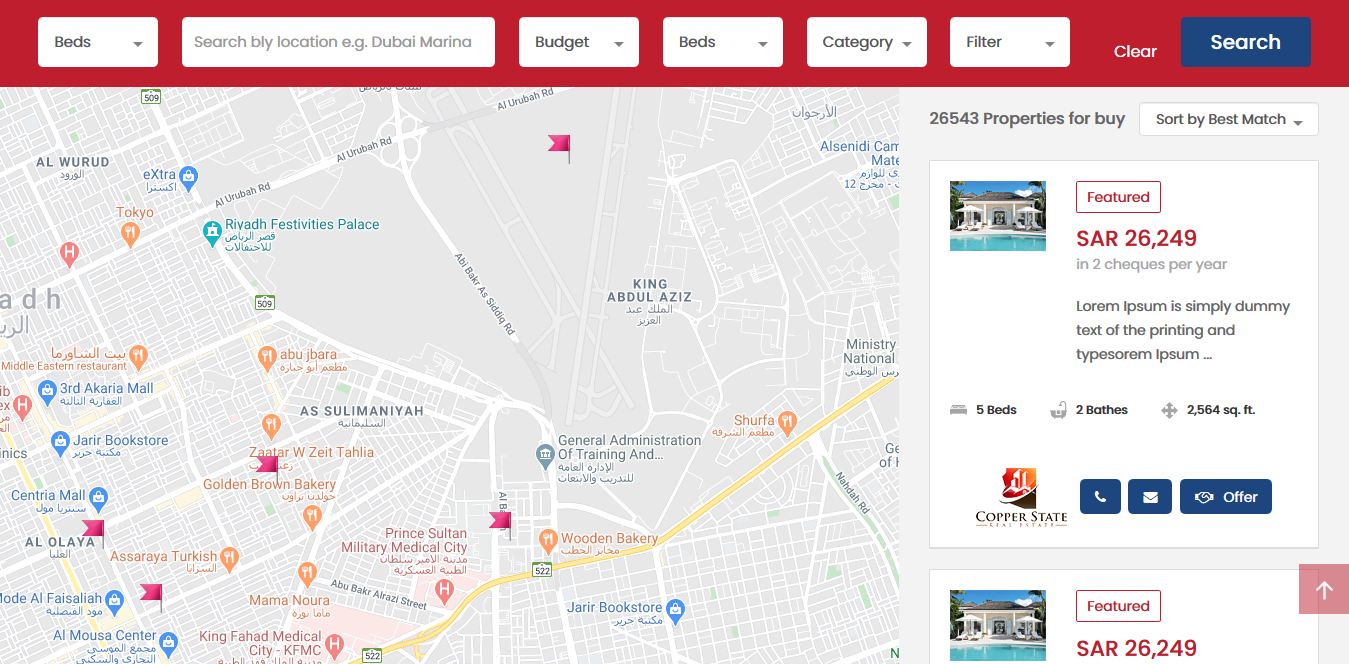Click the location search input field

coord(338,42)
